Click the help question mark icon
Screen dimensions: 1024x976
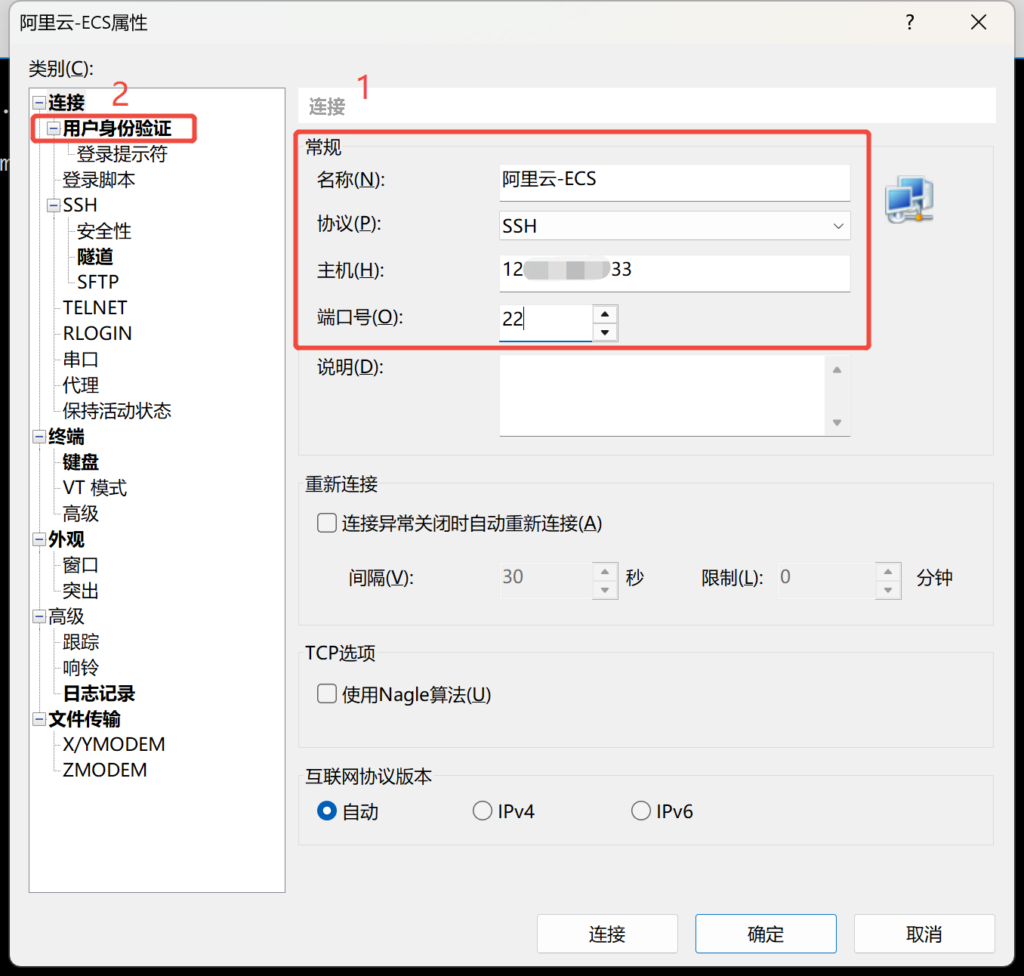tap(909, 22)
